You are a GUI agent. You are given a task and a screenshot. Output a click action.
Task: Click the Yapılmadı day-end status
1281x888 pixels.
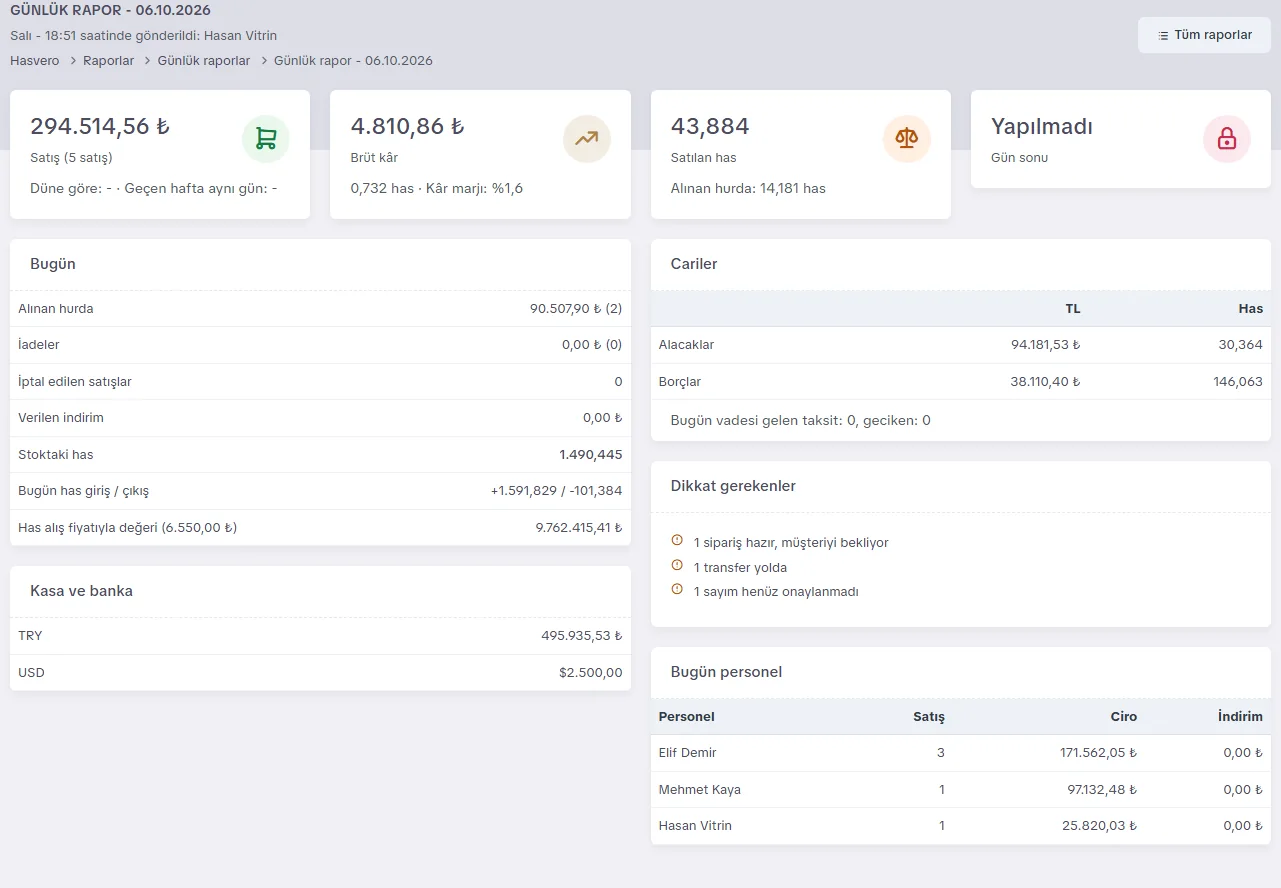tap(1042, 127)
